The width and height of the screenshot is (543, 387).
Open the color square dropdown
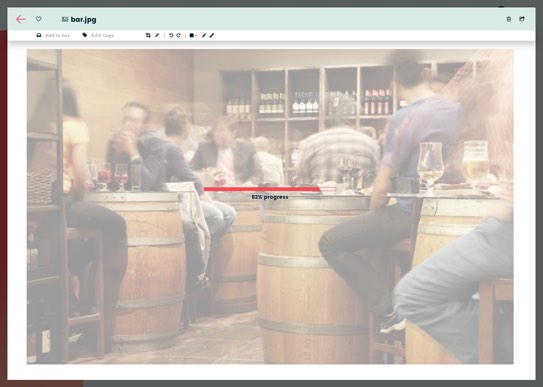point(193,35)
